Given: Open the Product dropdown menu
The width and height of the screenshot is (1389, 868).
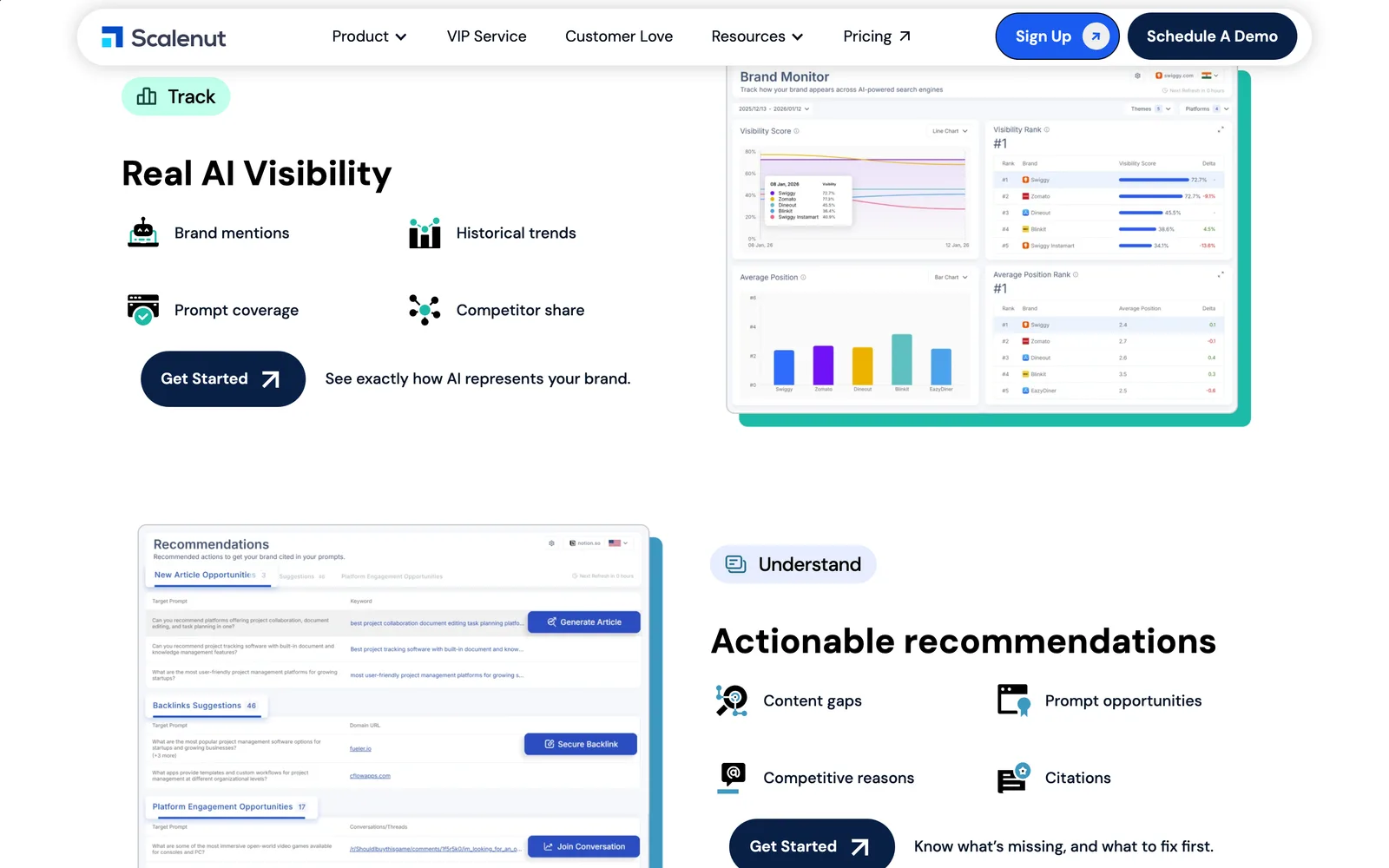Looking at the screenshot, I should click(369, 36).
